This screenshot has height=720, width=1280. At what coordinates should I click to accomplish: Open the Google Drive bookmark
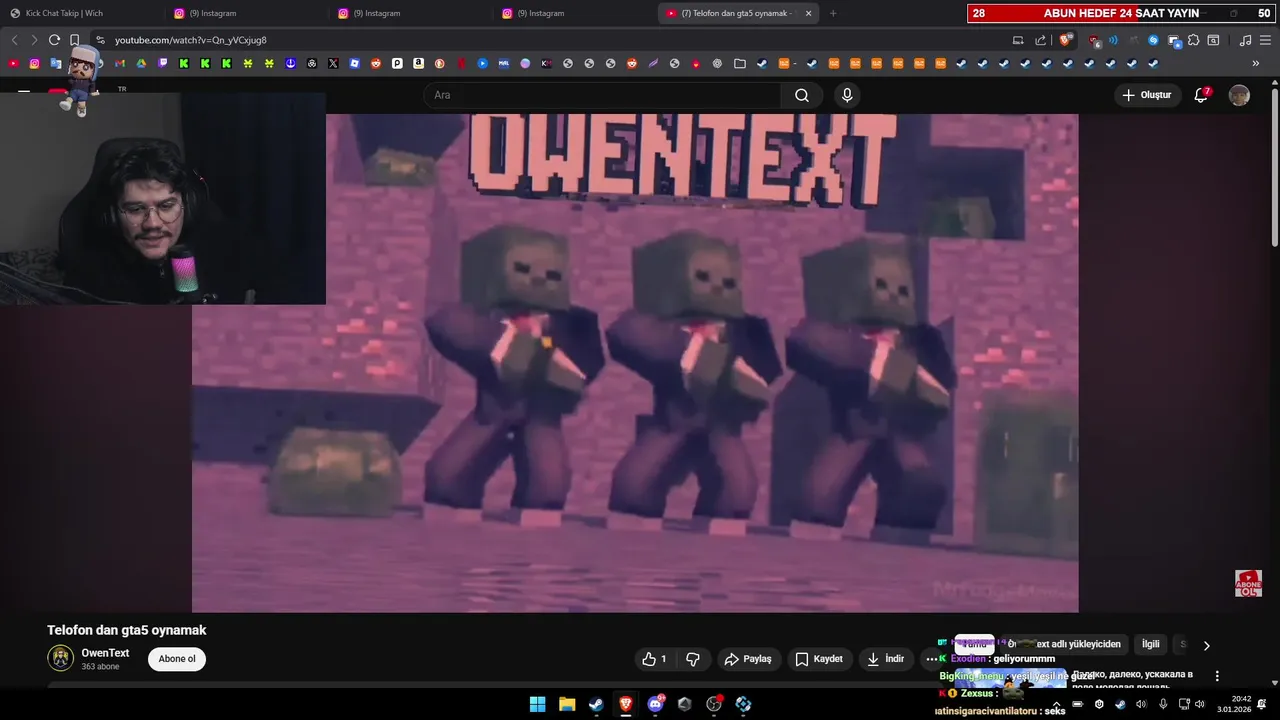pyautogui.click(x=141, y=63)
